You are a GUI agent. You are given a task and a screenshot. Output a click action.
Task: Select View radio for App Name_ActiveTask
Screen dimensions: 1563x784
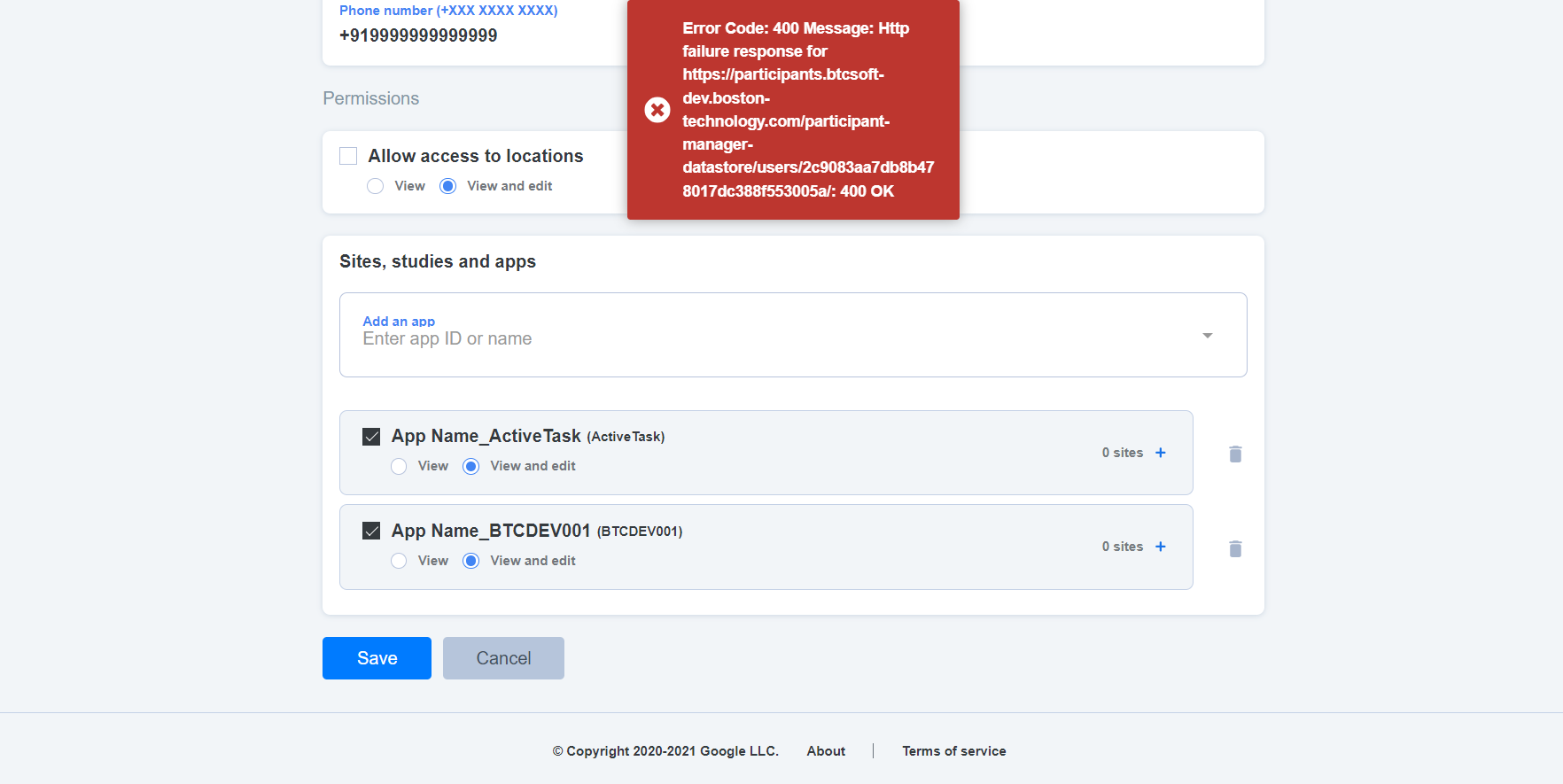pyautogui.click(x=399, y=466)
